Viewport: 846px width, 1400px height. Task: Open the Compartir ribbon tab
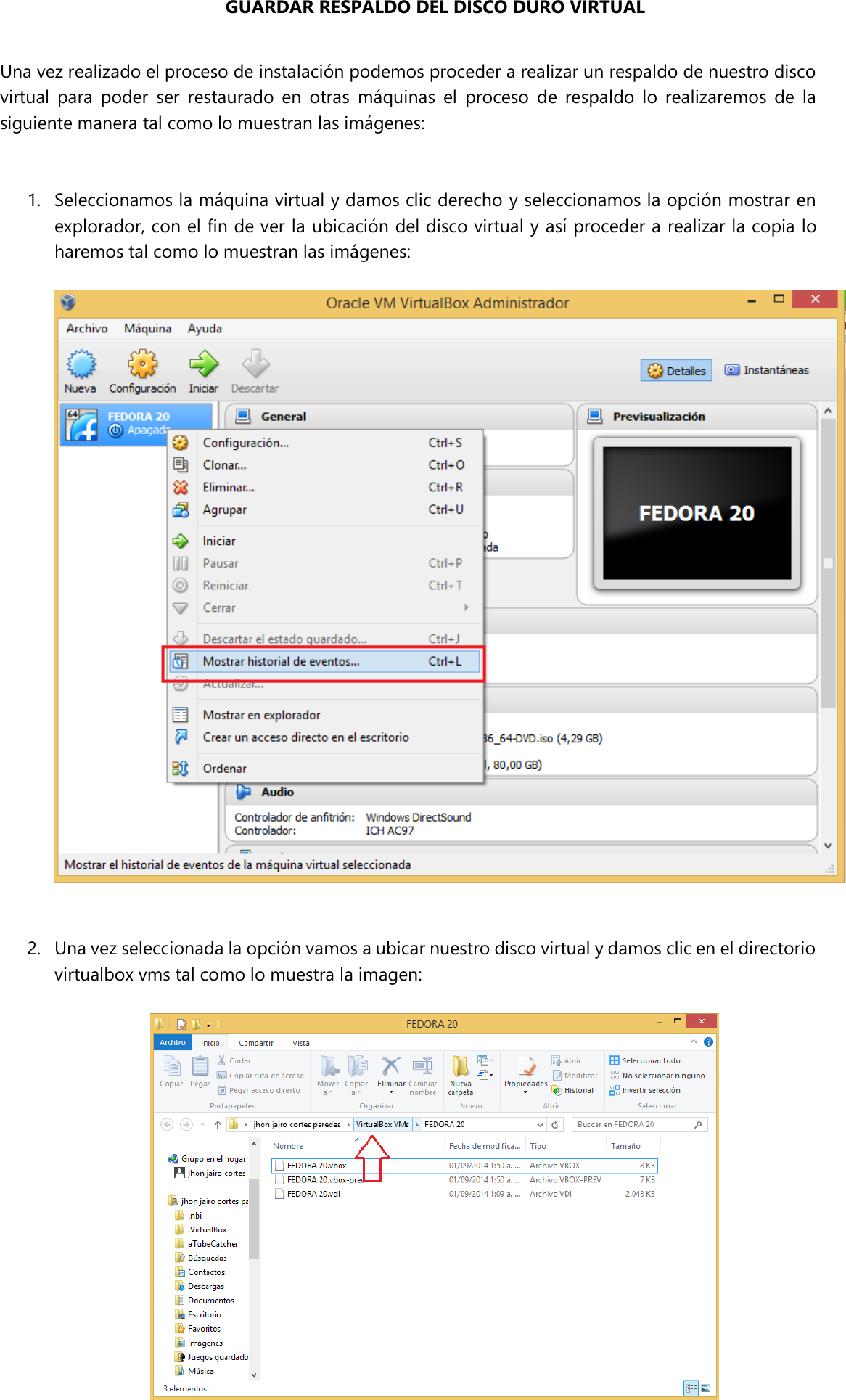(x=256, y=1043)
